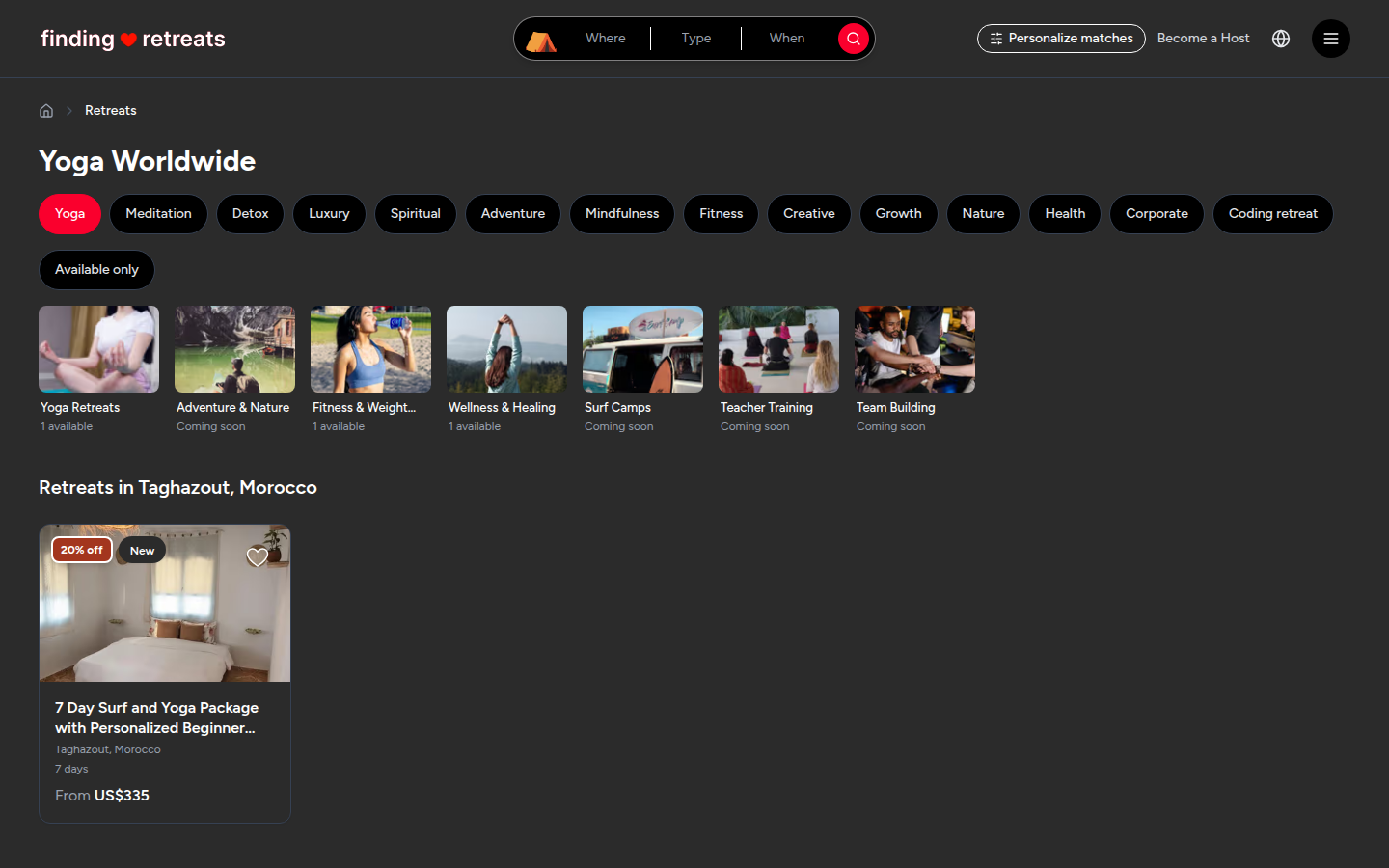Choose the Creative filter chip
Image resolution: width=1389 pixels, height=868 pixels.
(x=809, y=214)
